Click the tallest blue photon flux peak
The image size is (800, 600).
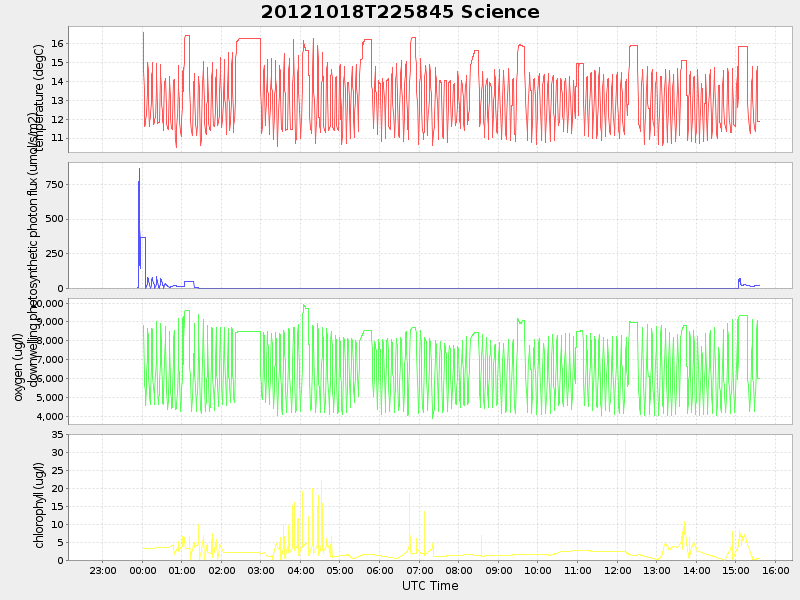(139, 170)
